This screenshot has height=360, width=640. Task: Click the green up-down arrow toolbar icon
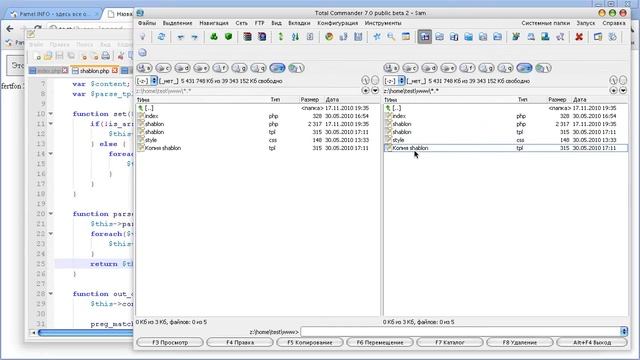281,37
